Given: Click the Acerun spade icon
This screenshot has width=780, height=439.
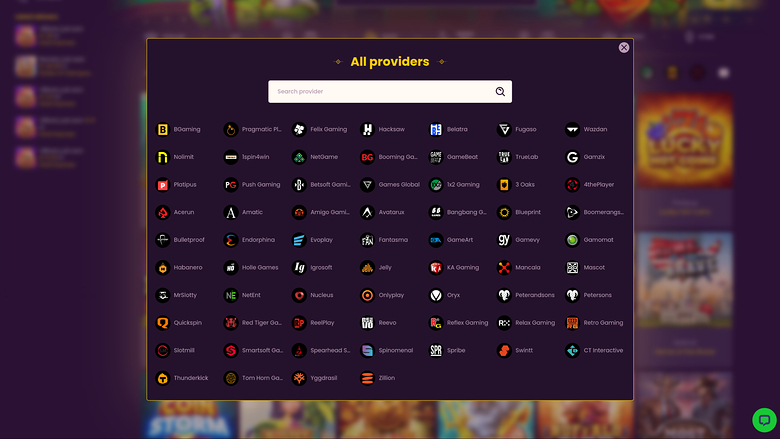Looking at the screenshot, I should [163, 212].
